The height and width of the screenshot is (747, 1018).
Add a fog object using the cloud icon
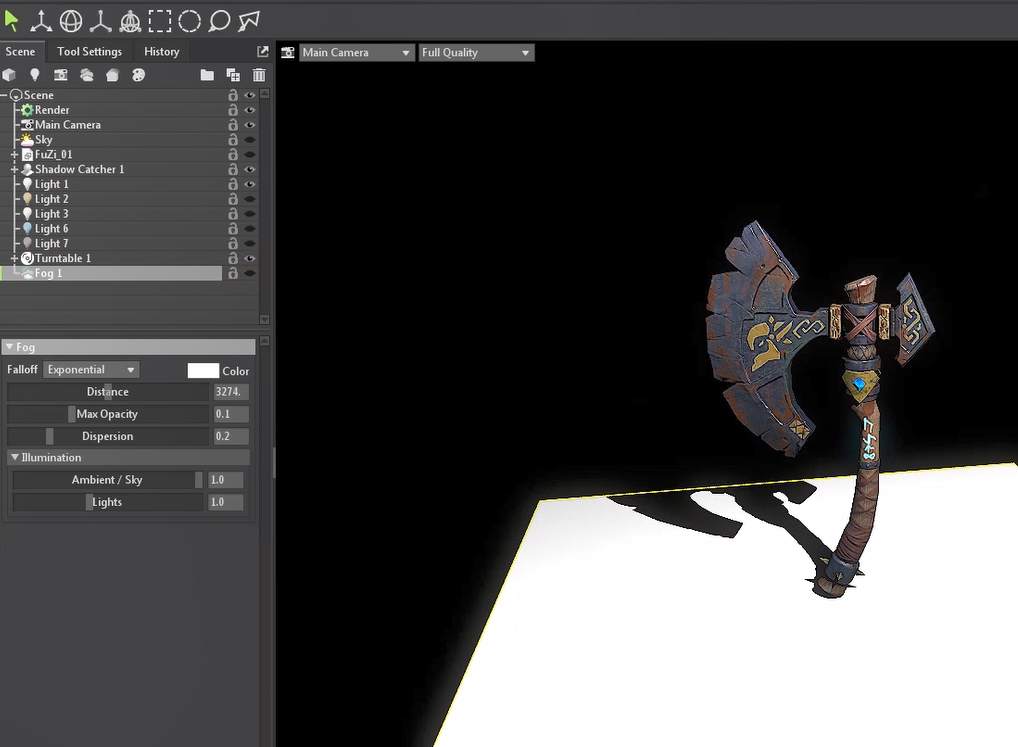pos(87,75)
